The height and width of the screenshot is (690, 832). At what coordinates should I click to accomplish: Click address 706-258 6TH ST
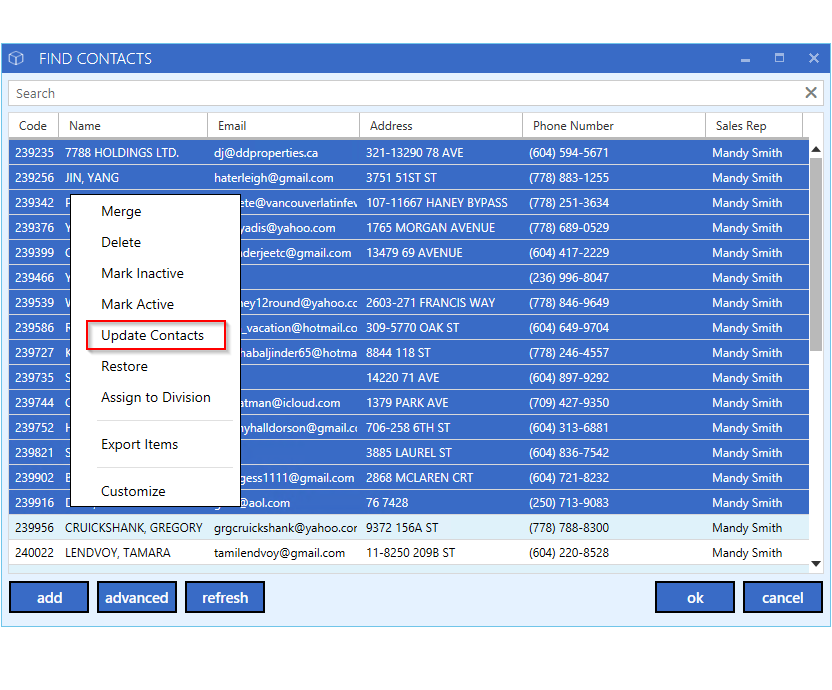pos(408,427)
